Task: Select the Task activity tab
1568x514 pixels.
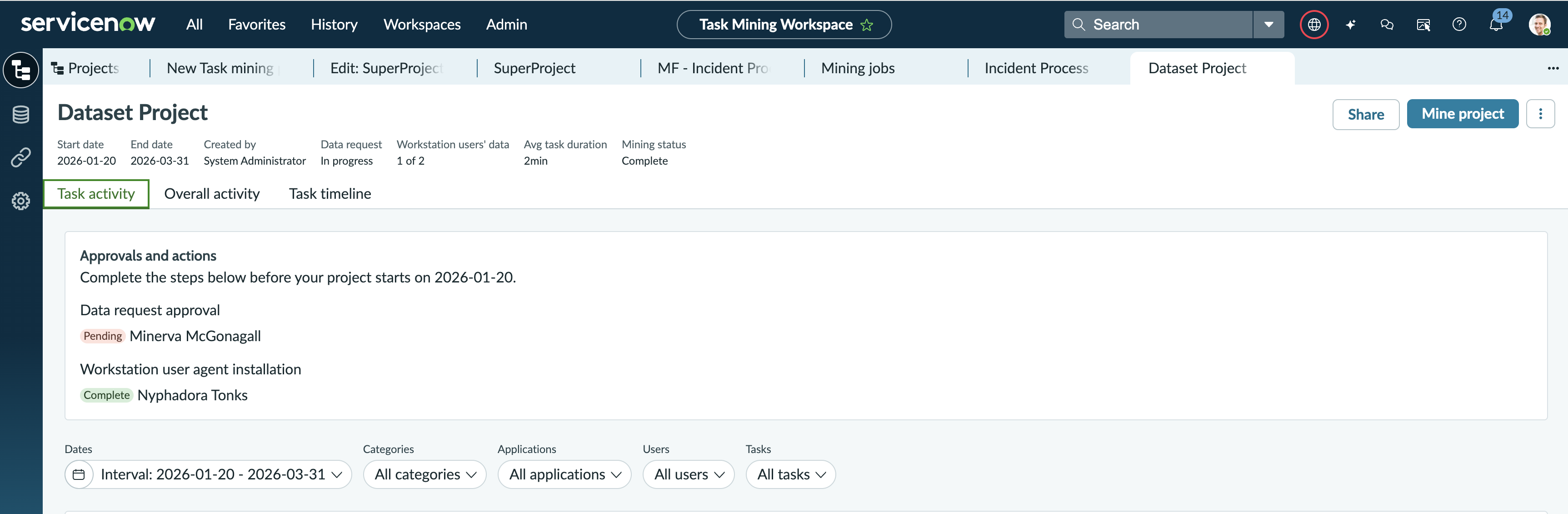Action: [x=96, y=194]
